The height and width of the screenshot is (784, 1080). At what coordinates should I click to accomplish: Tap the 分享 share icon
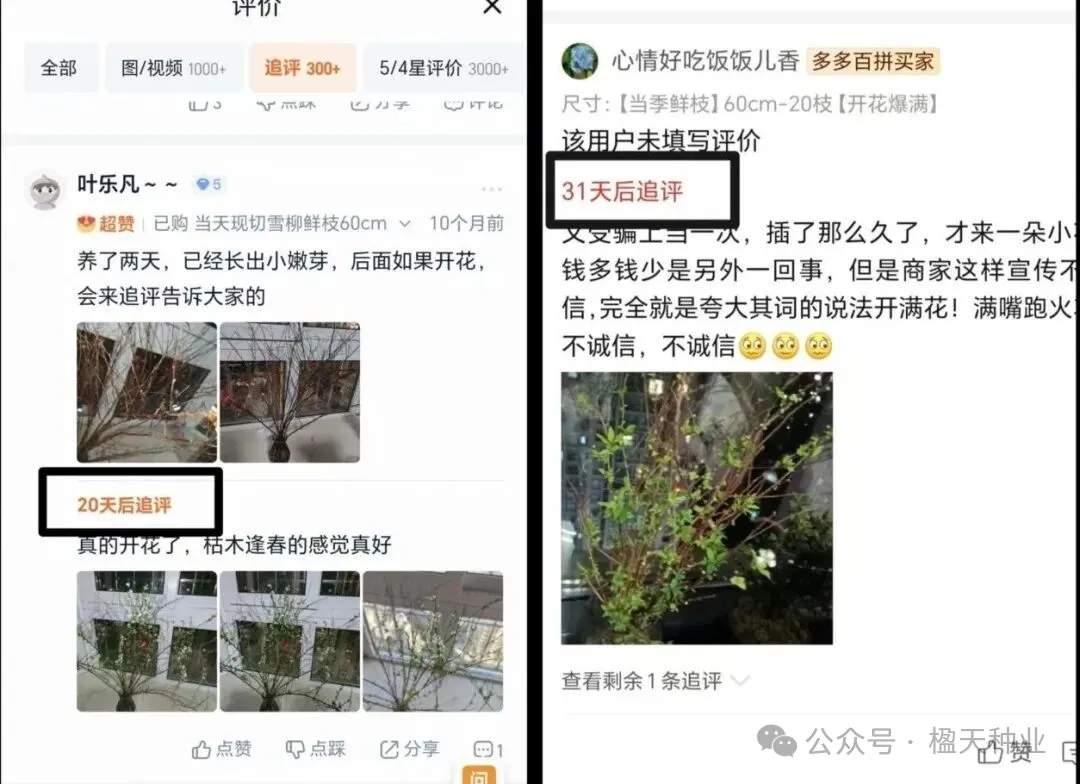[389, 750]
